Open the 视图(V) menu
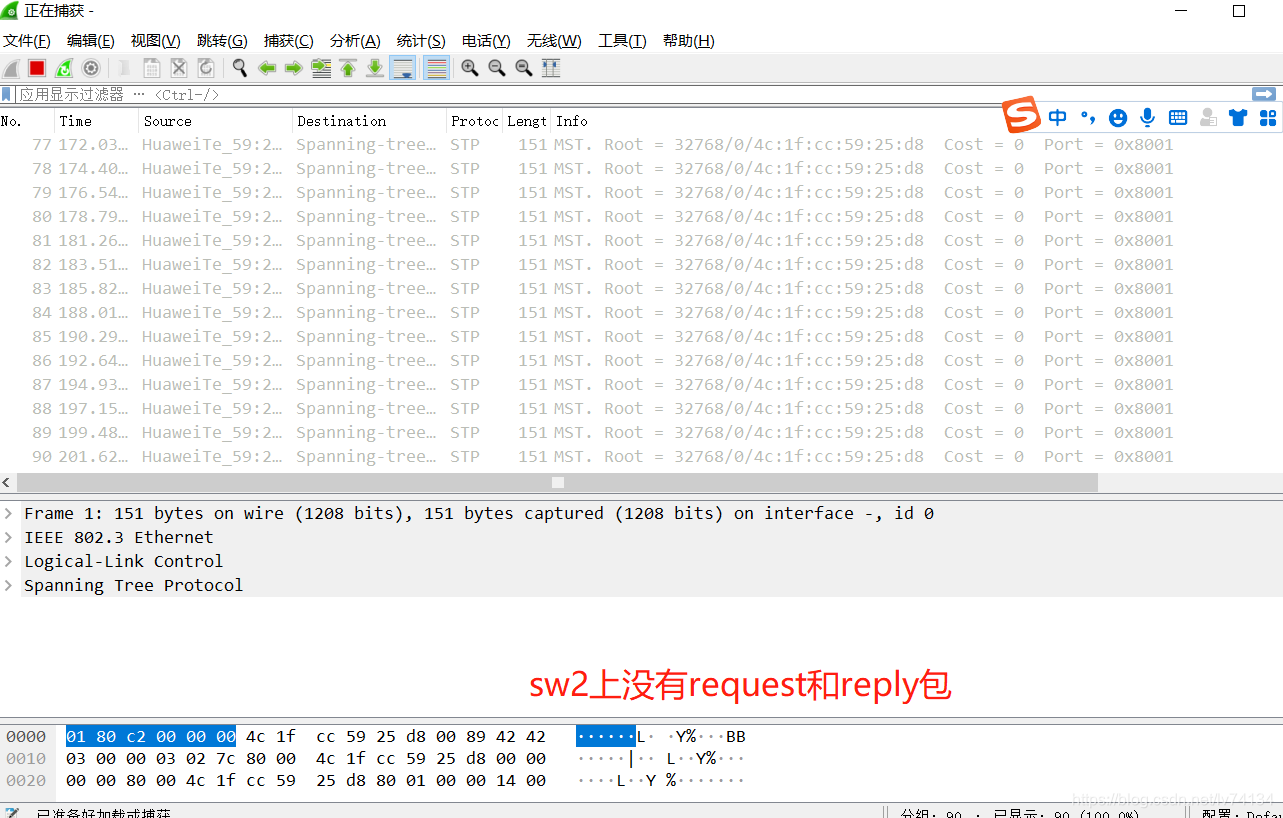Screen dimensions: 1283x818 point(156,41)
